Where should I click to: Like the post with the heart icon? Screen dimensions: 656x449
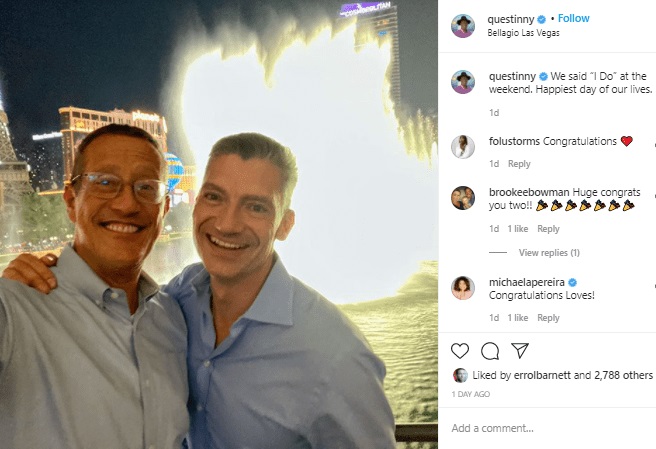point(460,351)
